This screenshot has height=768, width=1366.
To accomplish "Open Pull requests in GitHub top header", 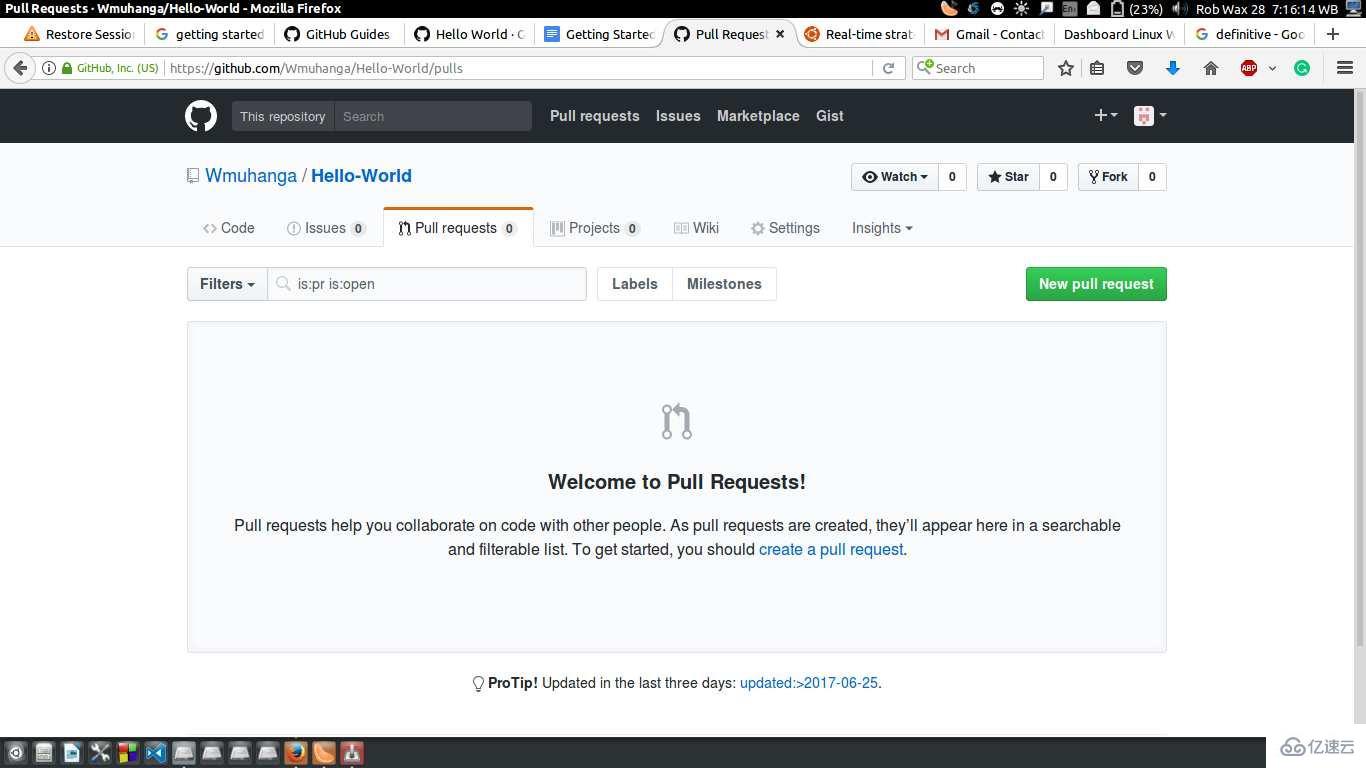I will pos(595,116).
